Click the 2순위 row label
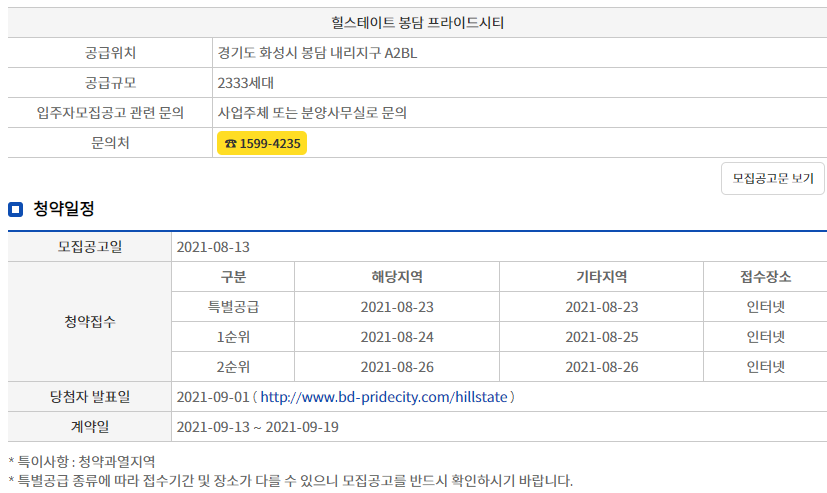827x493 pixels. click(x=233, y=367)
